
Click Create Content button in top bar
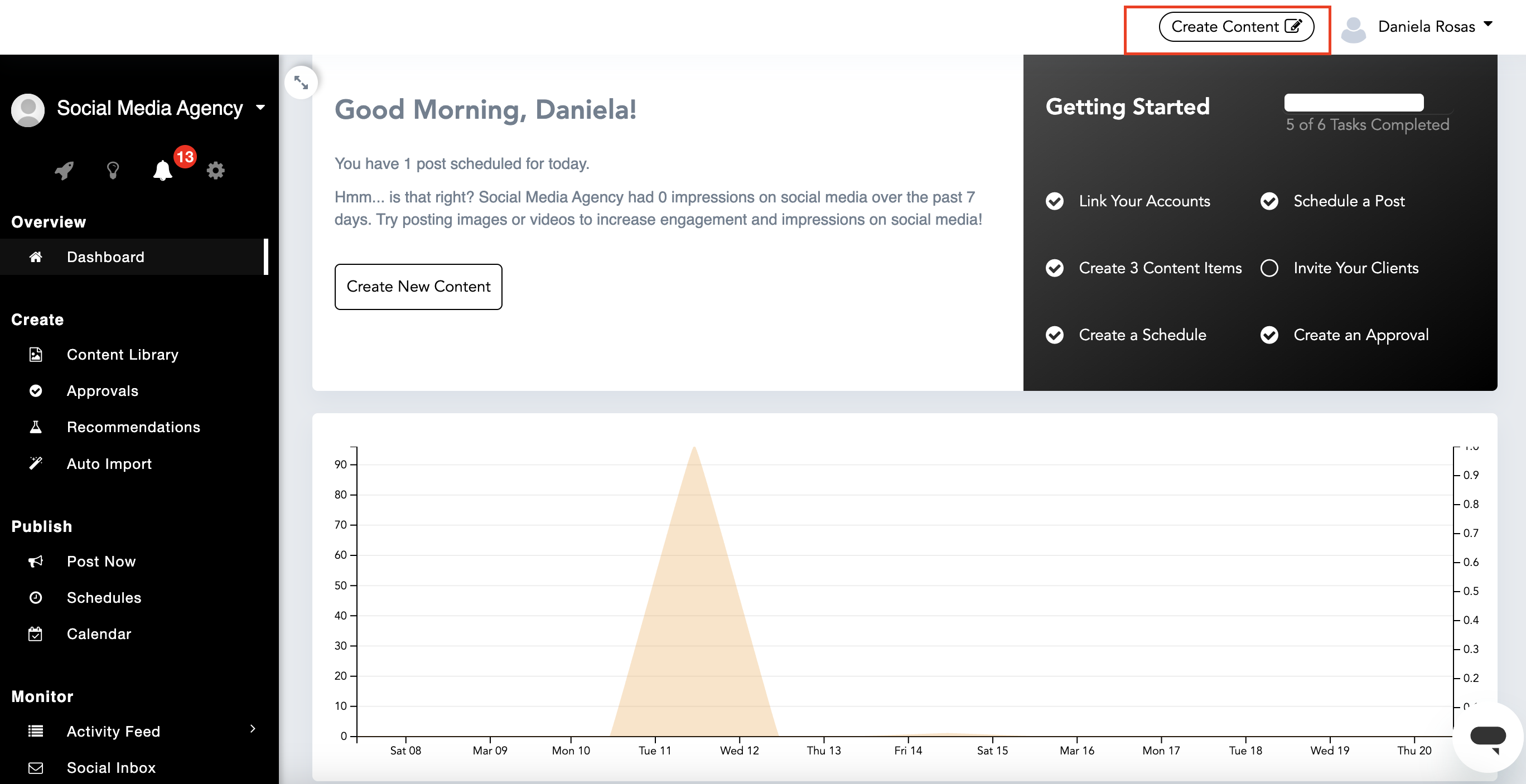pyautogui.click(x=1236, y=27)
